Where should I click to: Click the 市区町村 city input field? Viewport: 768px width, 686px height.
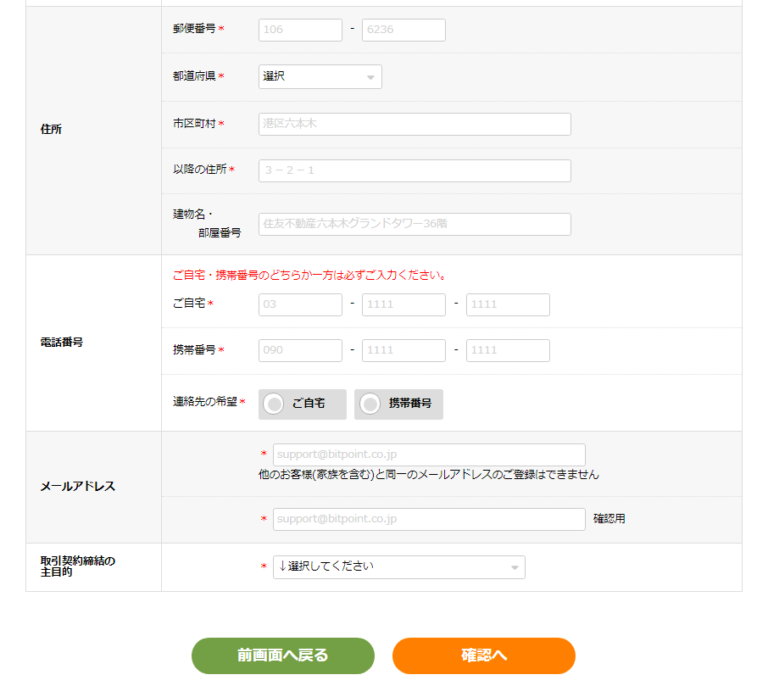point(414,124)
